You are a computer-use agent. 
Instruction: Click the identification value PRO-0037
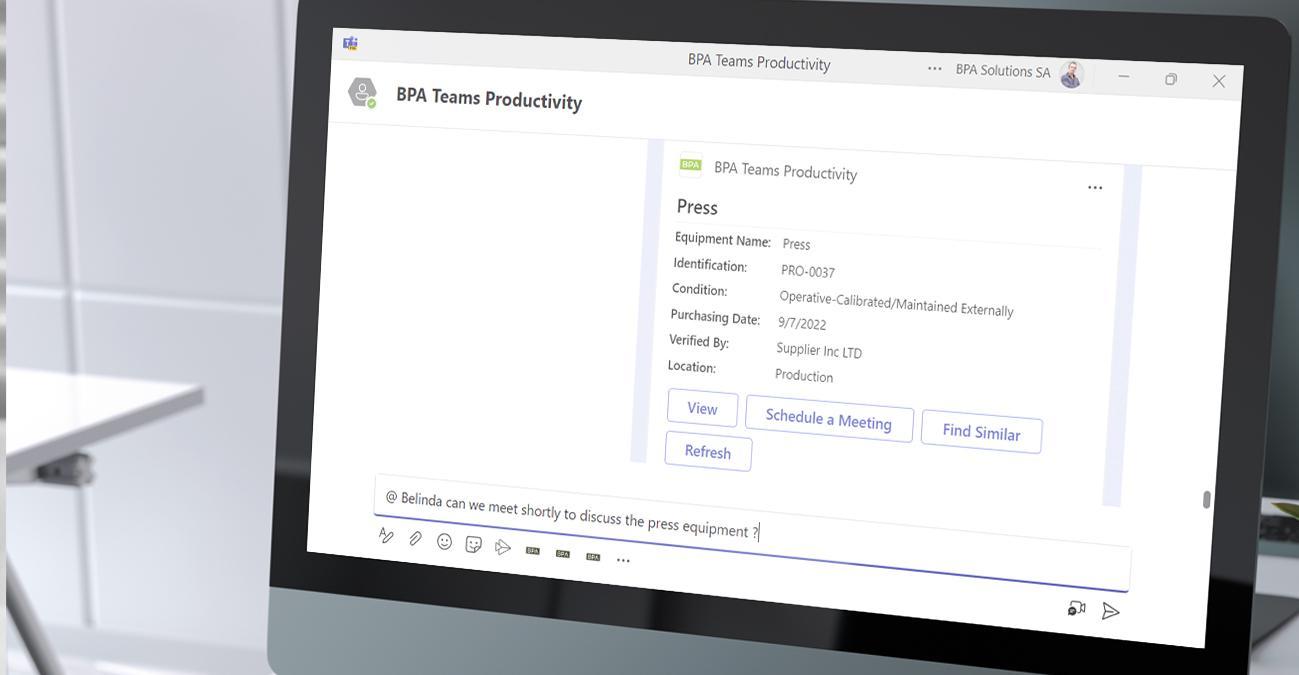tap(808, 271)
